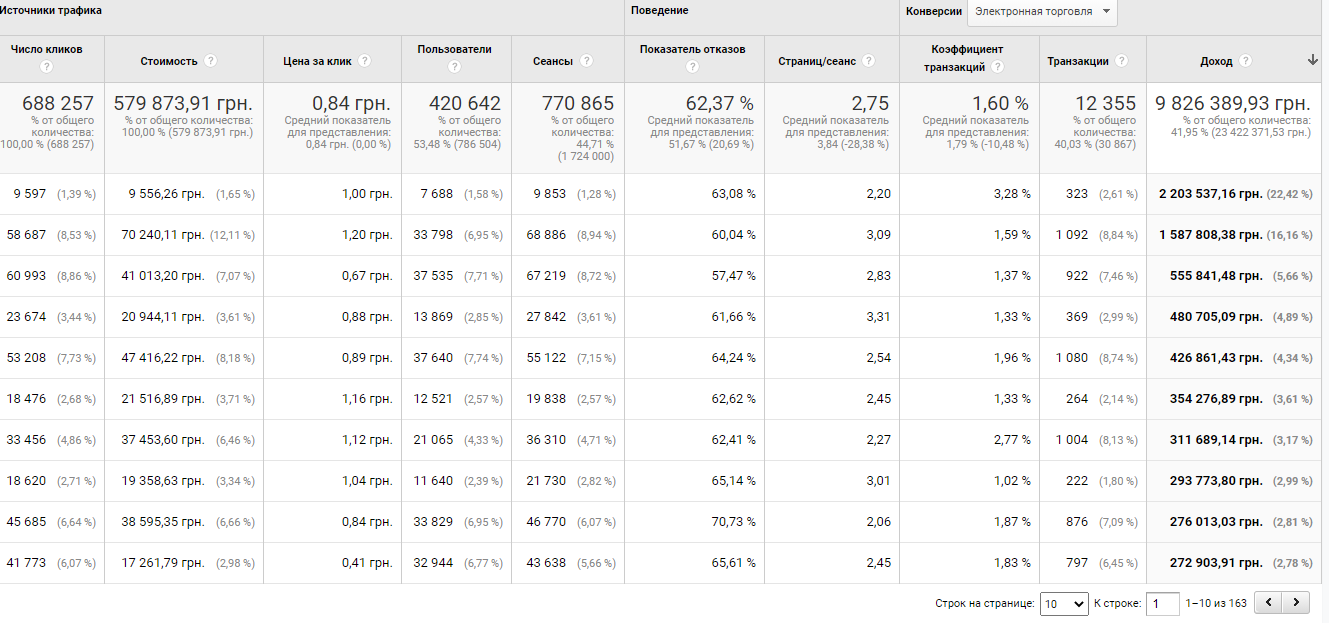
Task: Click sort arrow in Доход column
Action: pos(1313,60)
